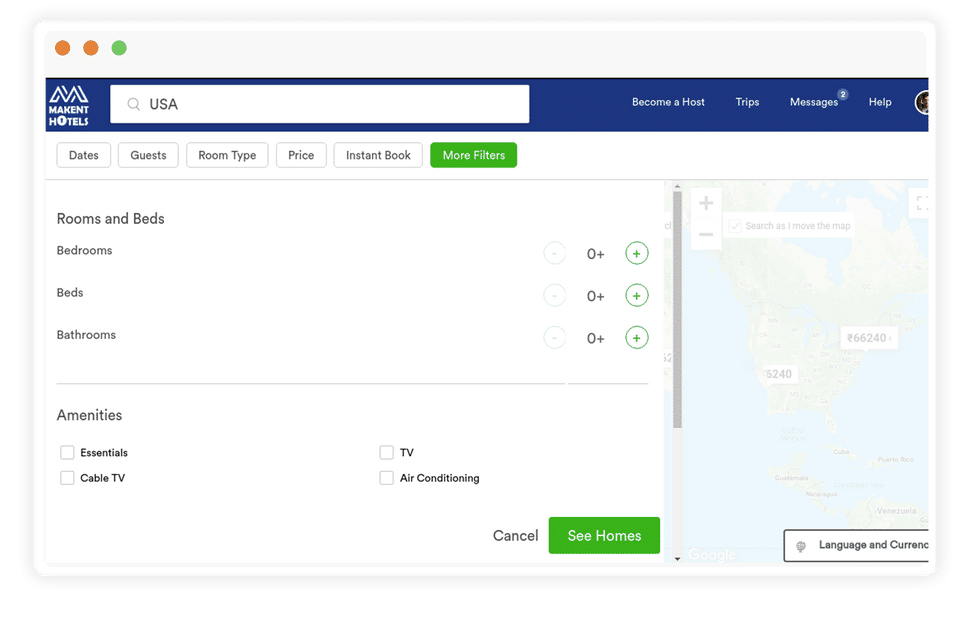Zoom in on the map
Screen dimensions: 960x624
[706, 203]
